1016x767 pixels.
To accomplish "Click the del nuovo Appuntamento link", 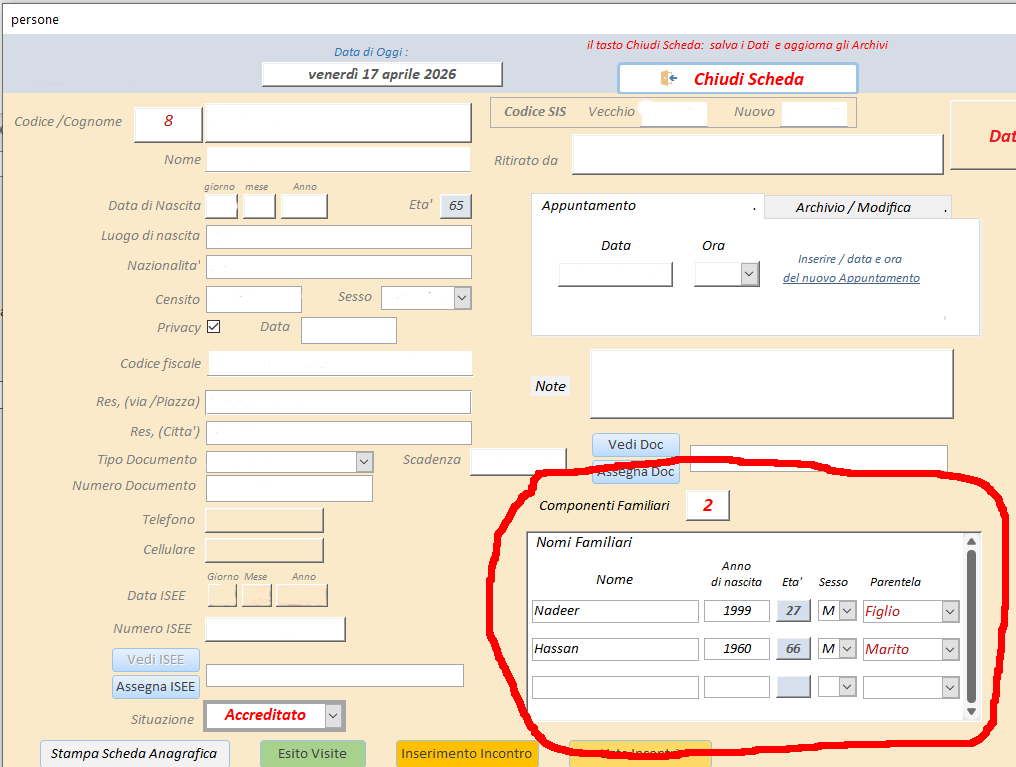I will tap(851, 278).
